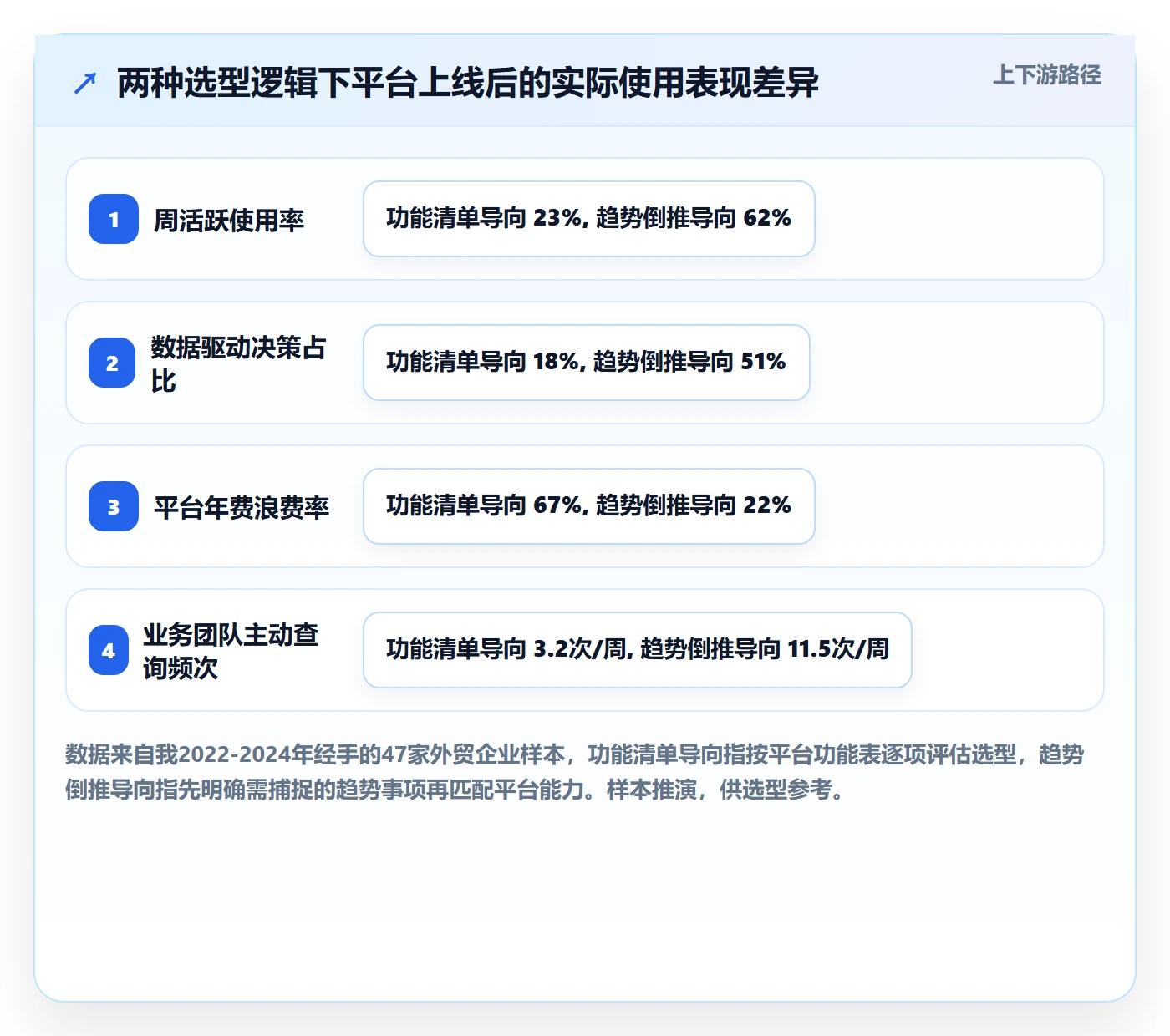This screenshot has width=1170, height=1036.
Task: Click the number 3 badge for 平台年费浪费率
Action: [114, 506]
